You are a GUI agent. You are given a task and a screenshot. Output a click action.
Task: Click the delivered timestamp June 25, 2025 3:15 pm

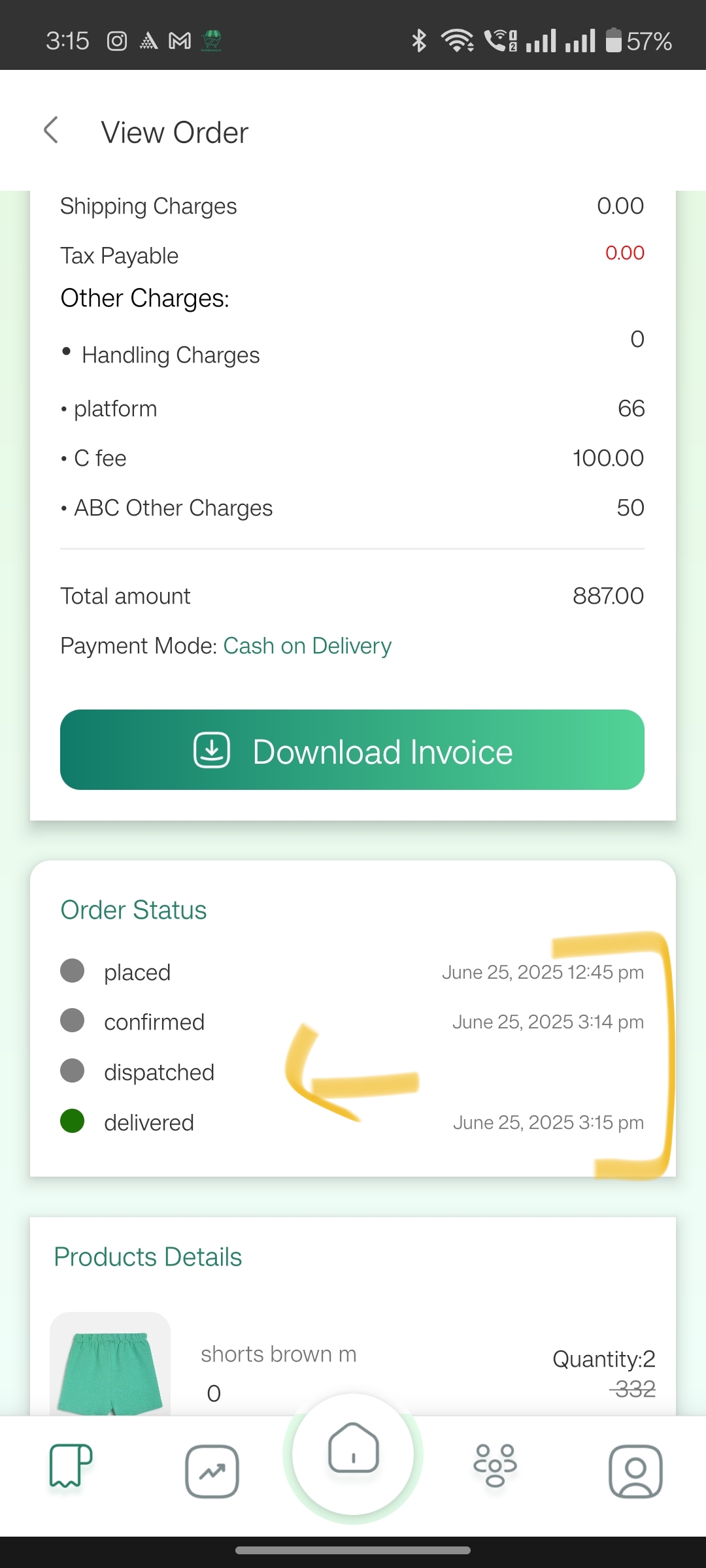tap(548, 1122)
